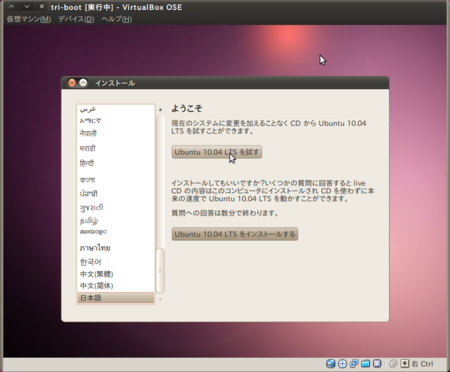
Task: Click the 'Ubuntu 10.04 LTS を試す' button
Action: coord(217,152)
